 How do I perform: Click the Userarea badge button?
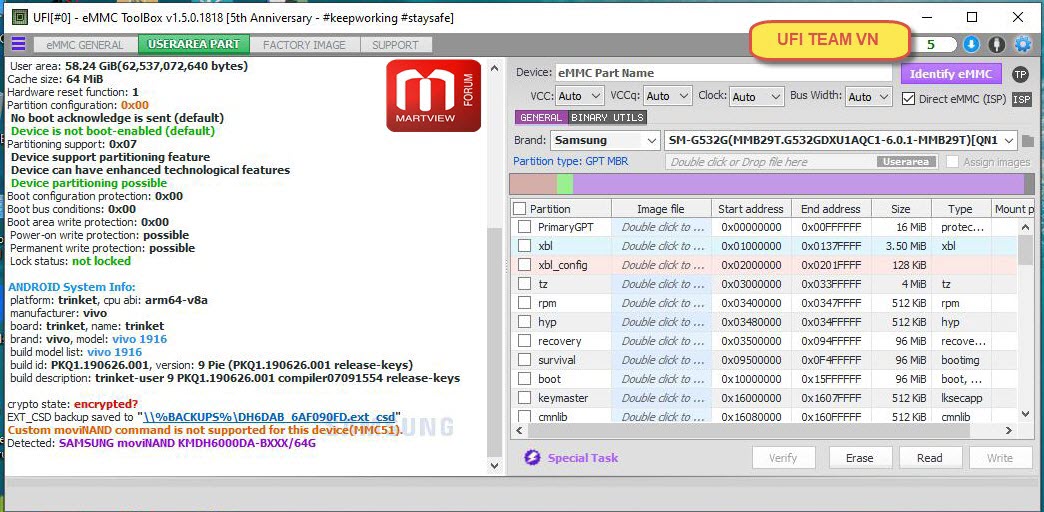click(907, 162)
